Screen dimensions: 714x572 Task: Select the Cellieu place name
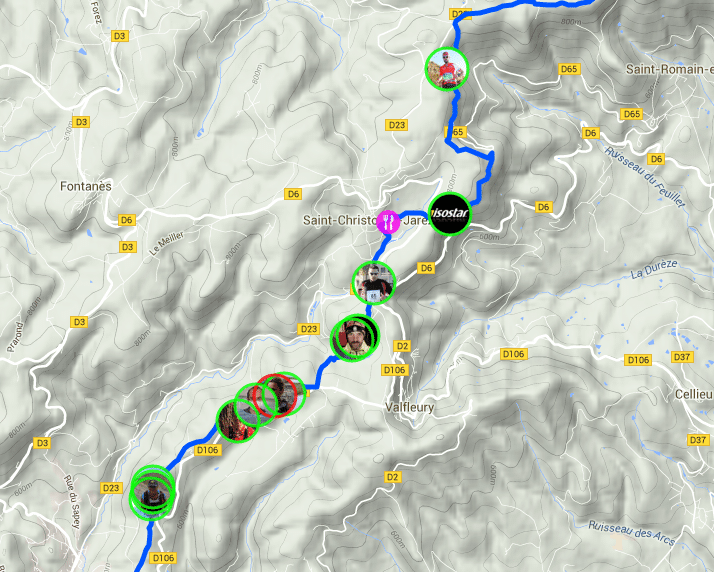point(694,394)
